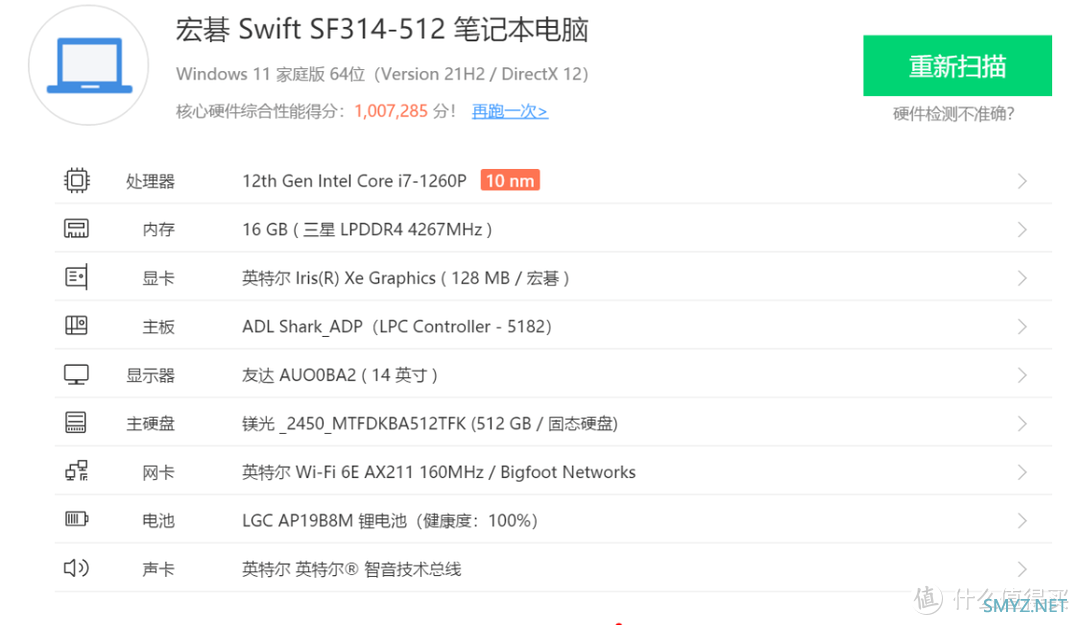1080x625 pixels.
Task: Select the 主硬盘 label
Action: coord(150,424)
